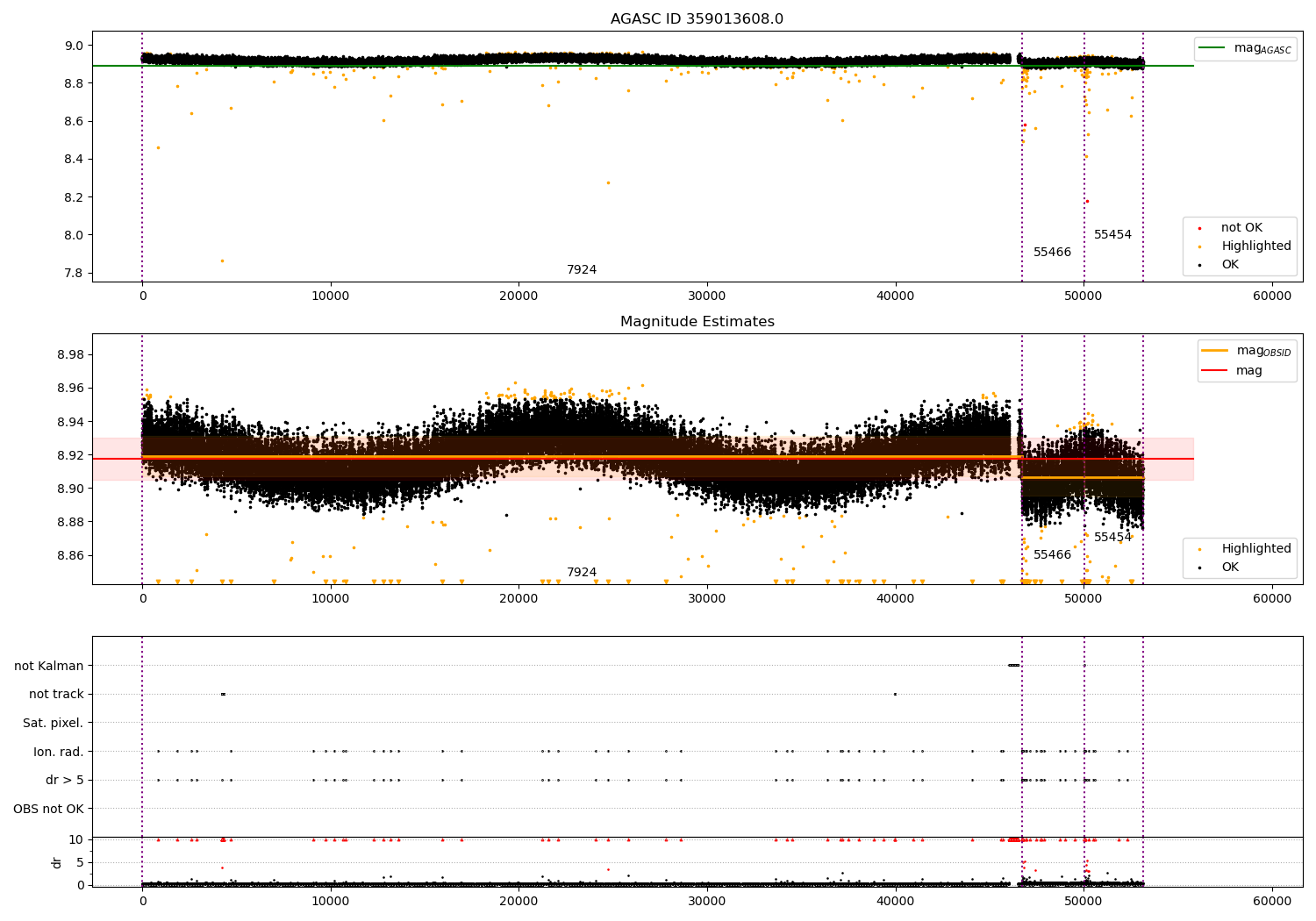Click the 'dr > 5' axis label
1316x921 pixels.
click(x=65, y=781)
